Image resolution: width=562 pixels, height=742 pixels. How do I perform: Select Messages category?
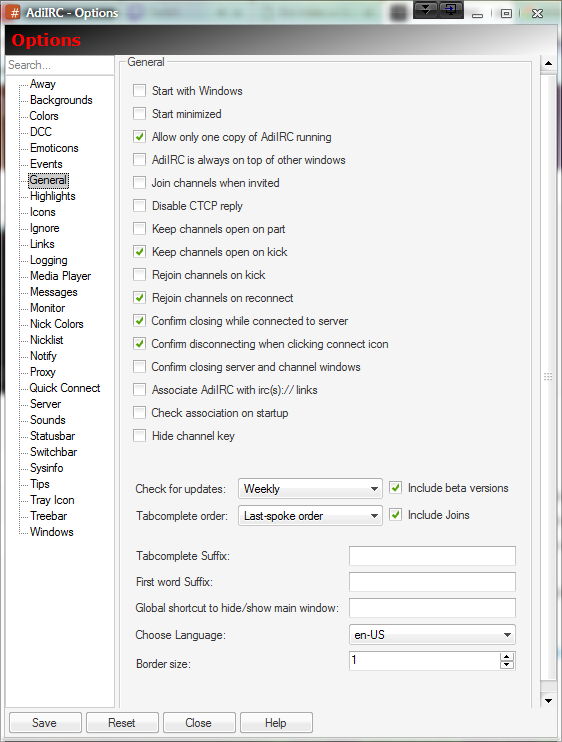[x=53, y=292]
